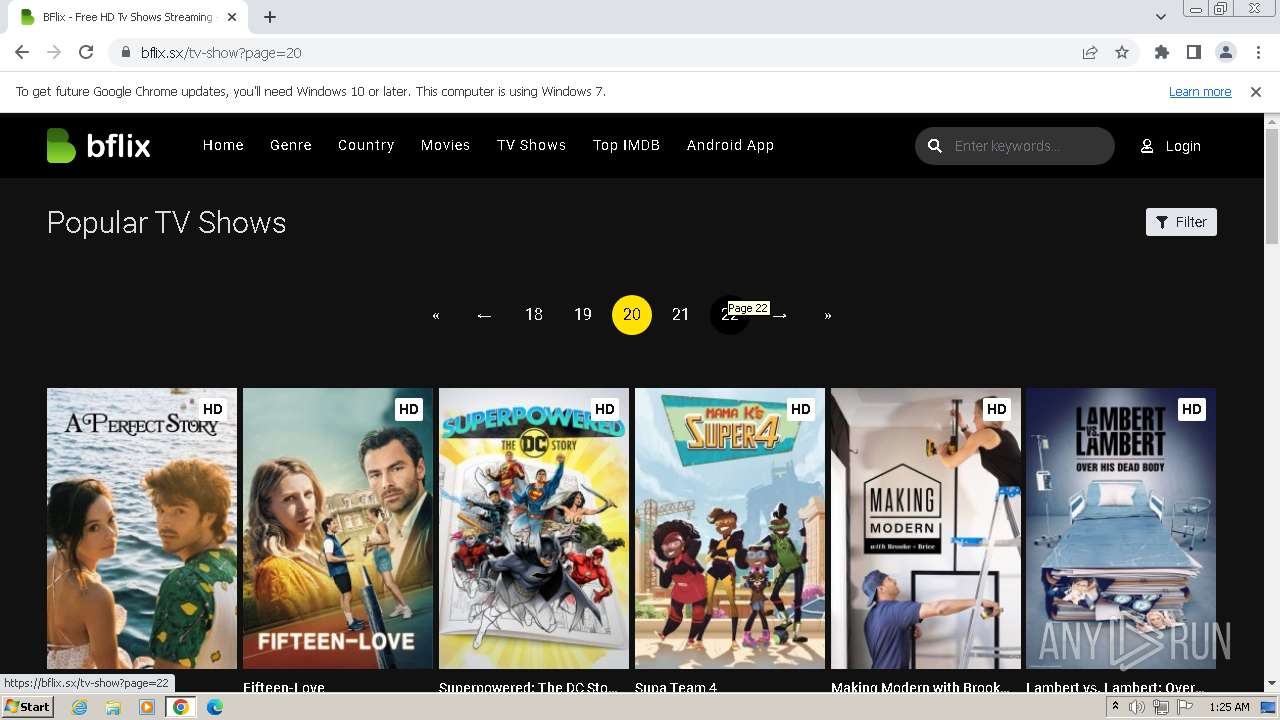Click the volume icon in system tray
This screenshot has height=720, width=1280.
point(1137,707)
